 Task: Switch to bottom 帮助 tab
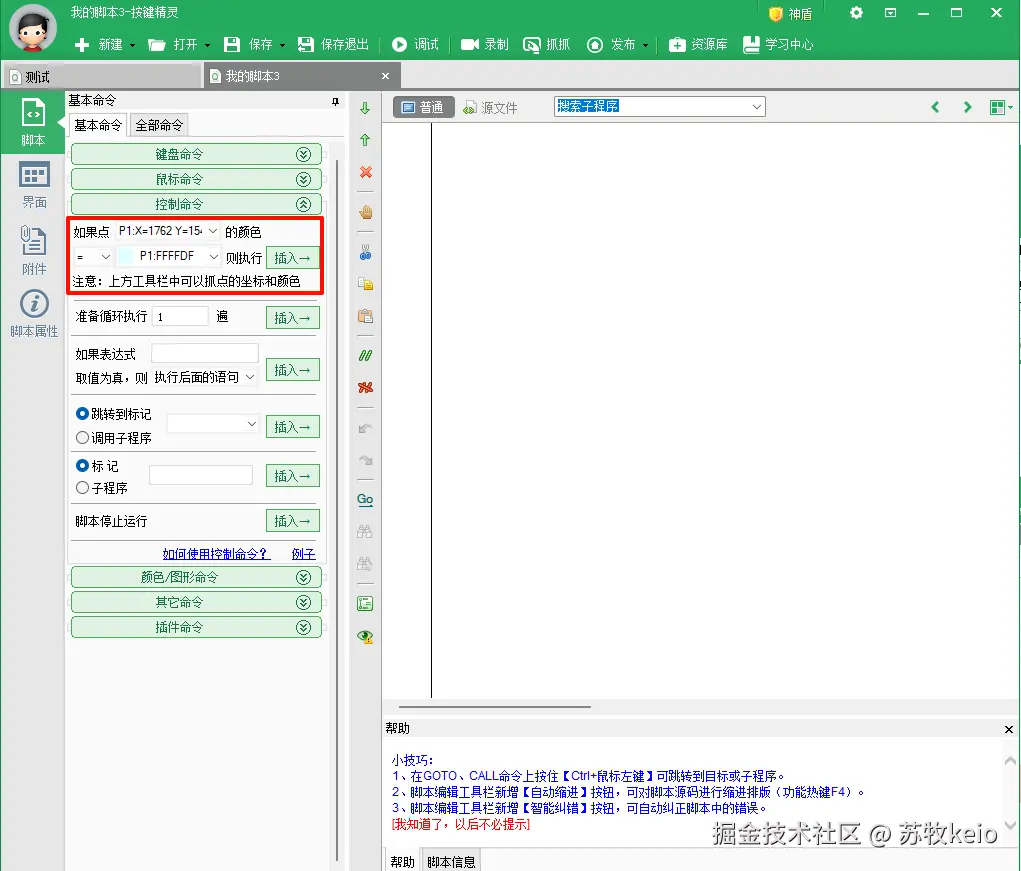click(402, 861)
